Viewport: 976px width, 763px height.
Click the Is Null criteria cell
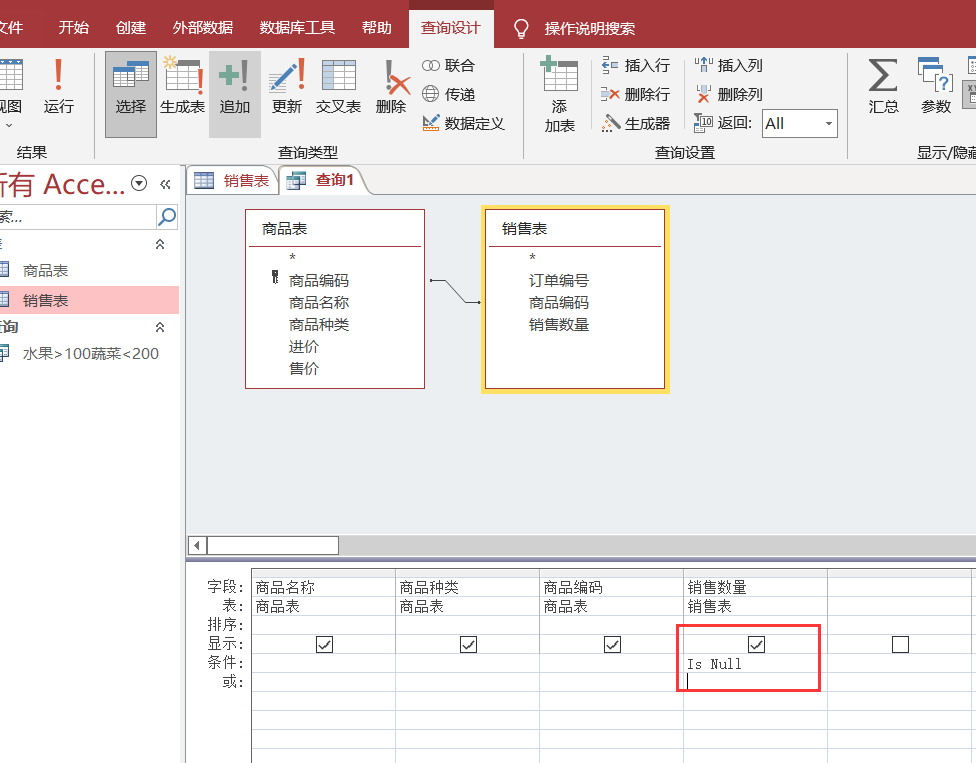click(x=755, y=663)
